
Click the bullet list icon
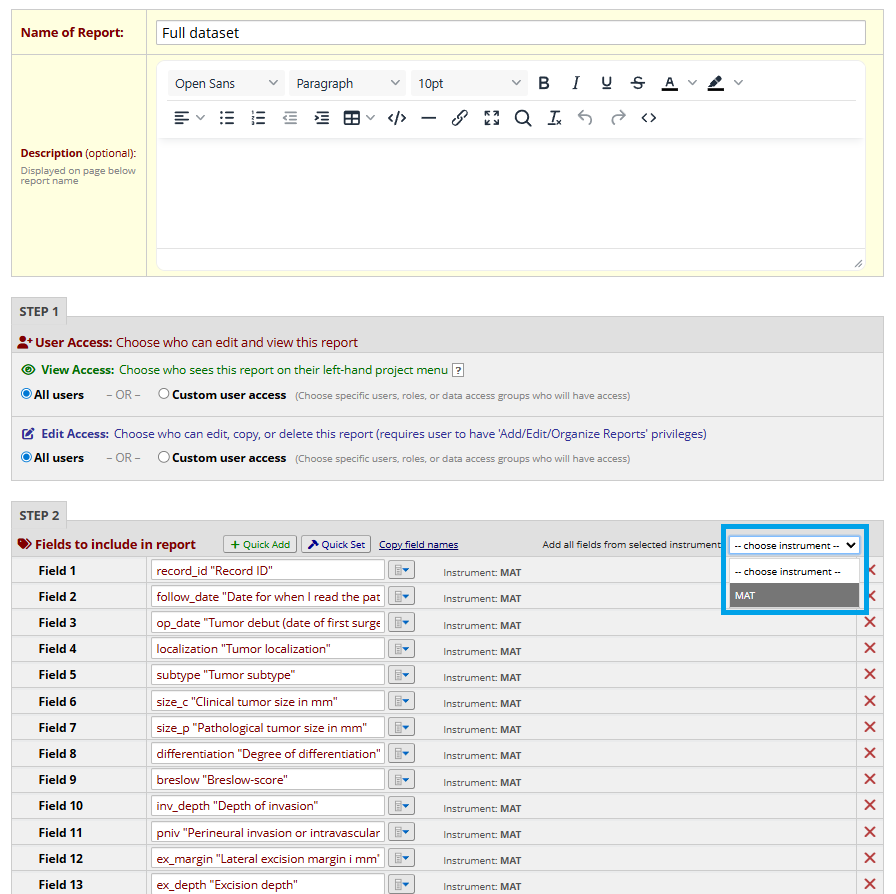point(227,118)
